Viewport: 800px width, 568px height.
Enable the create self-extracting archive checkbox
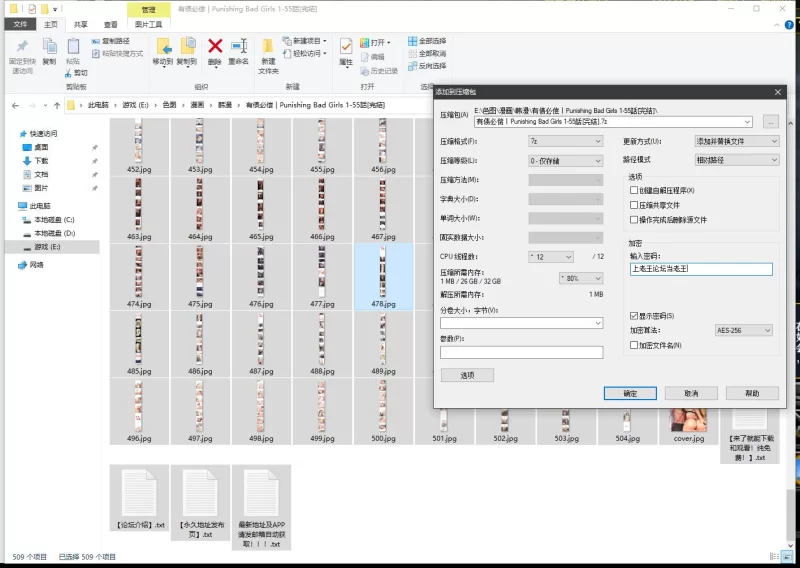click(x=633, y=190)
